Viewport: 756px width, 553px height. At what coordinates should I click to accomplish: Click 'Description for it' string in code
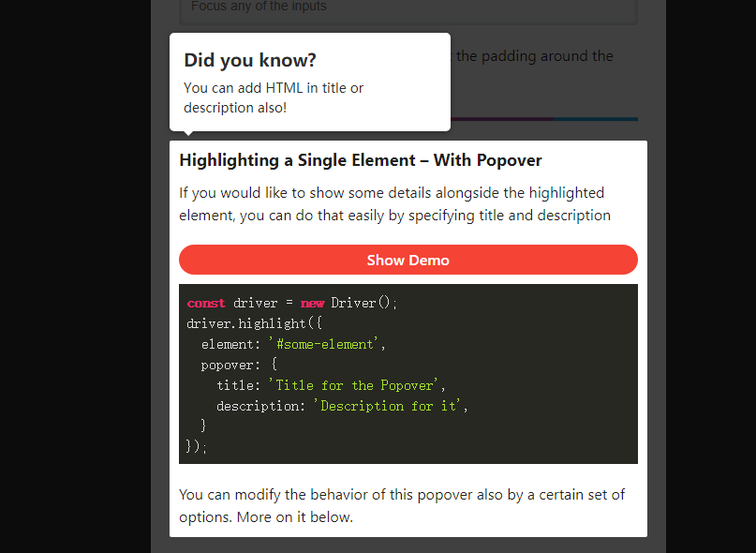click(x=390, y=406)
